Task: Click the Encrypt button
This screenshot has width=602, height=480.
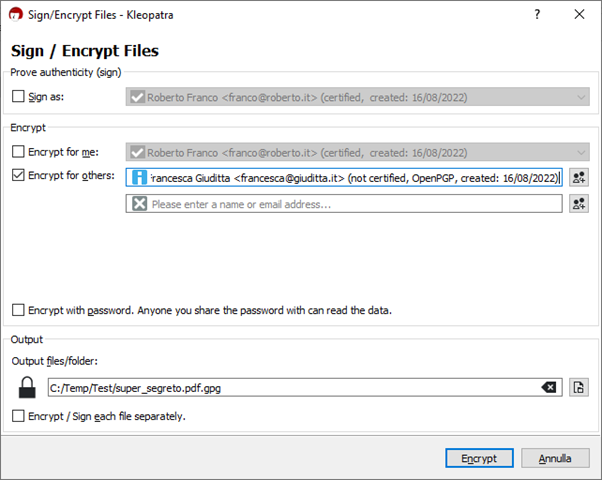Action: (479, 458)
